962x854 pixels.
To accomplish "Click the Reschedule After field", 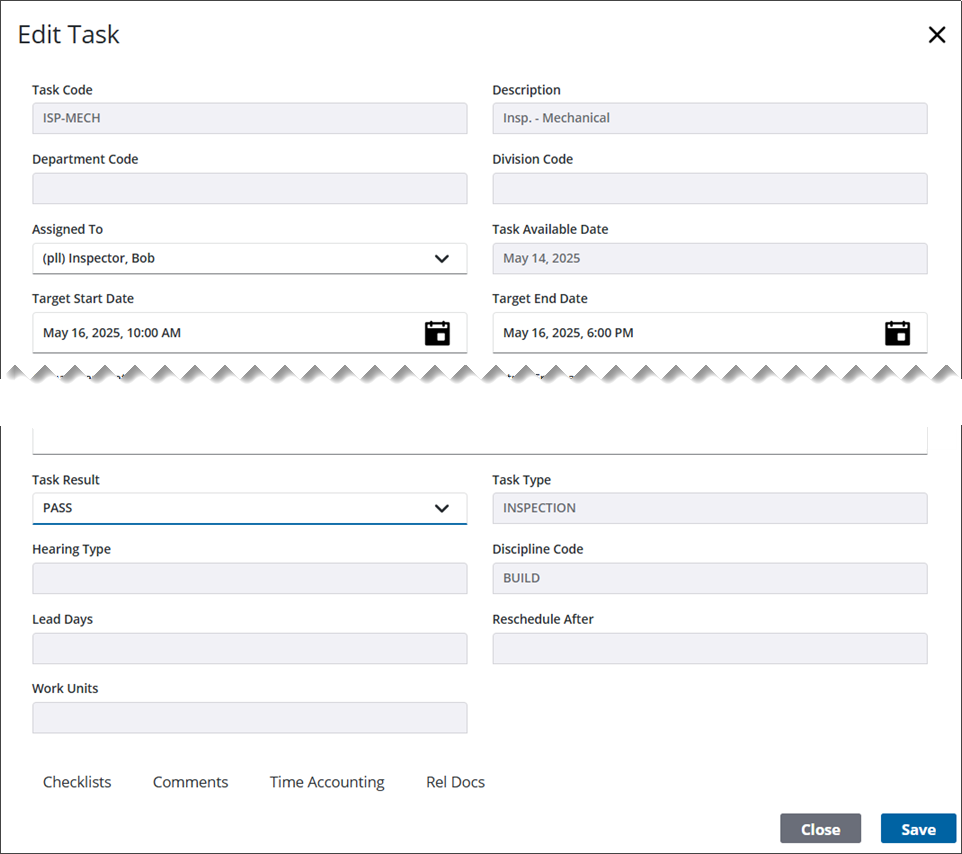I will (709, 648).
